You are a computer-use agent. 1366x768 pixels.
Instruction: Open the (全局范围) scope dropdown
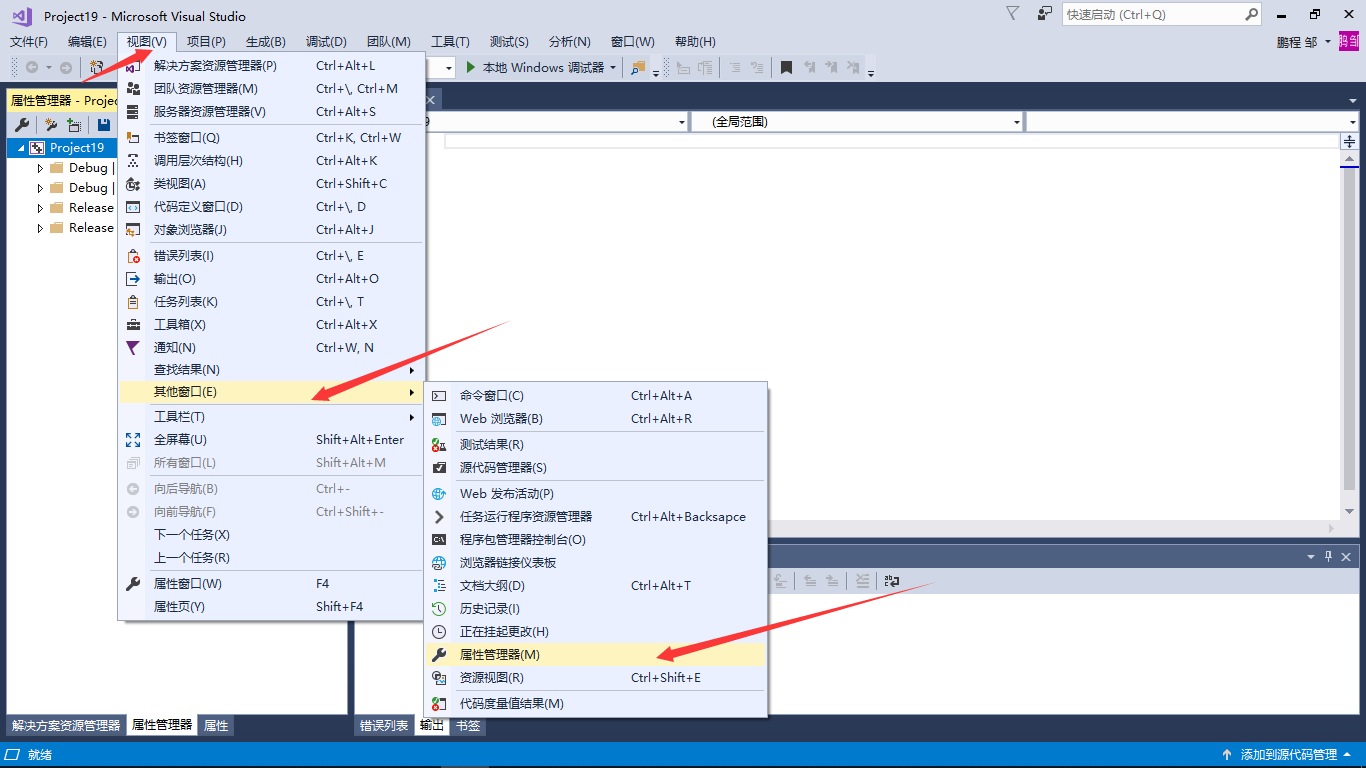[1019, 121]
